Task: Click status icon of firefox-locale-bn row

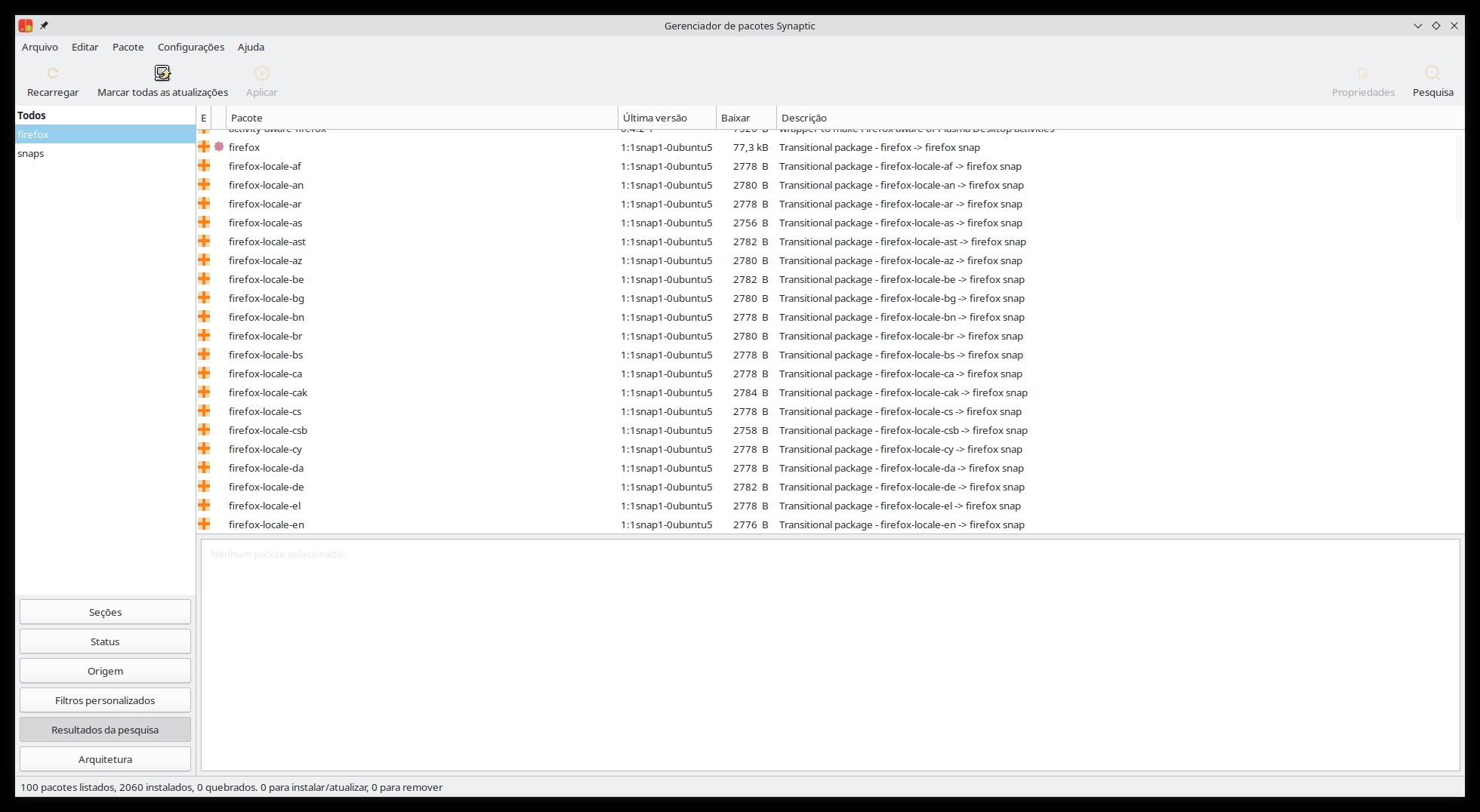Action: pos(204,317)
